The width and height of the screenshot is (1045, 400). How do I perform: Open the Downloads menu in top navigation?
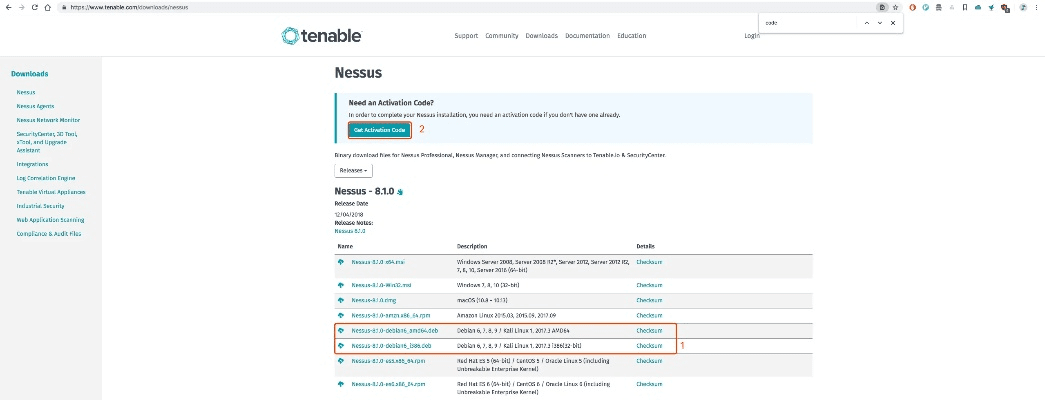coord(543,36)
